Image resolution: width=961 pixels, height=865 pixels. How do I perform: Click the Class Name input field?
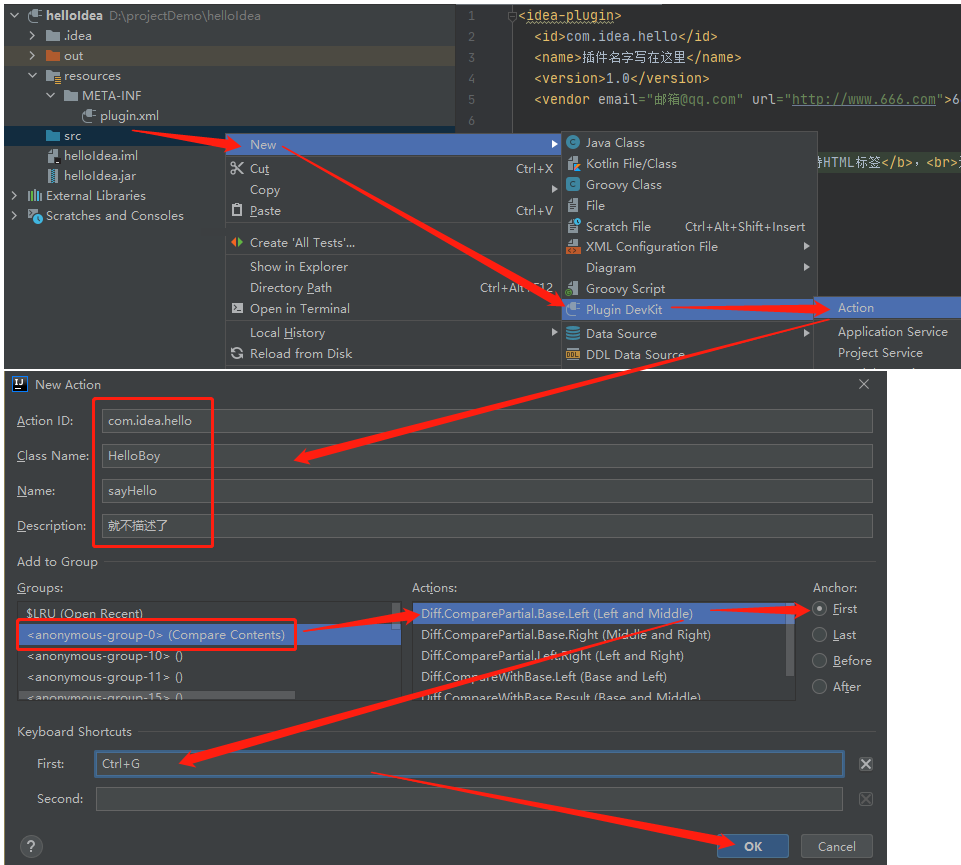pos(487,455)
